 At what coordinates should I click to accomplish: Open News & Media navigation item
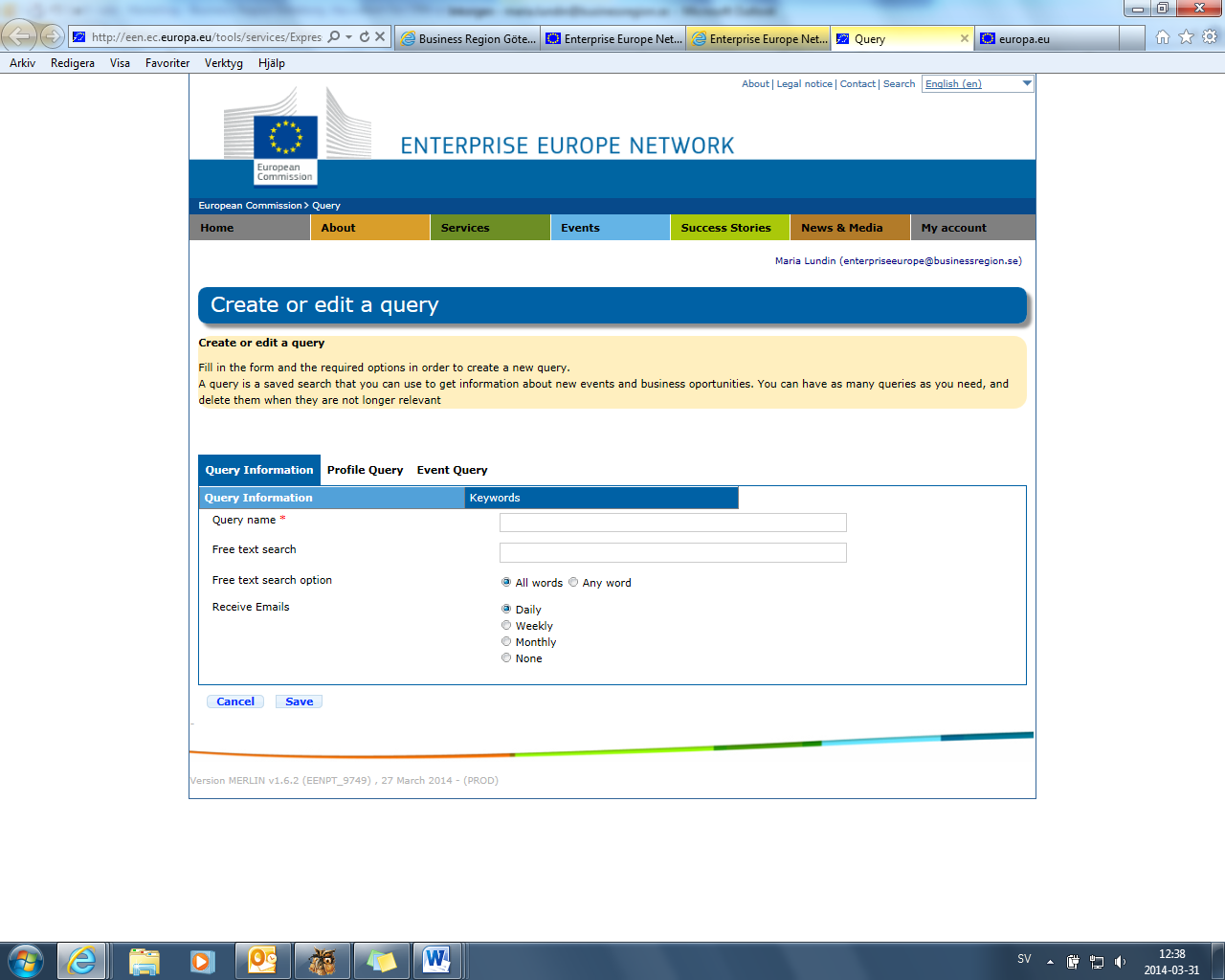850,228
